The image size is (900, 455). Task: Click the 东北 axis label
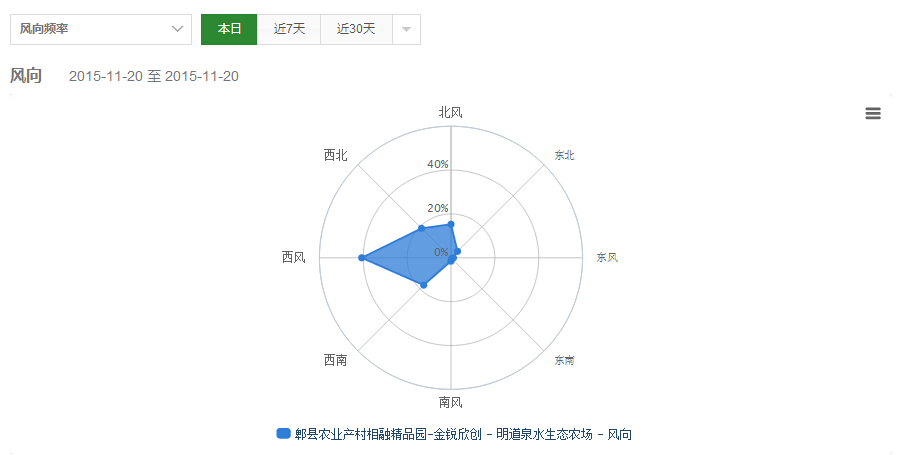click(565, 155)
